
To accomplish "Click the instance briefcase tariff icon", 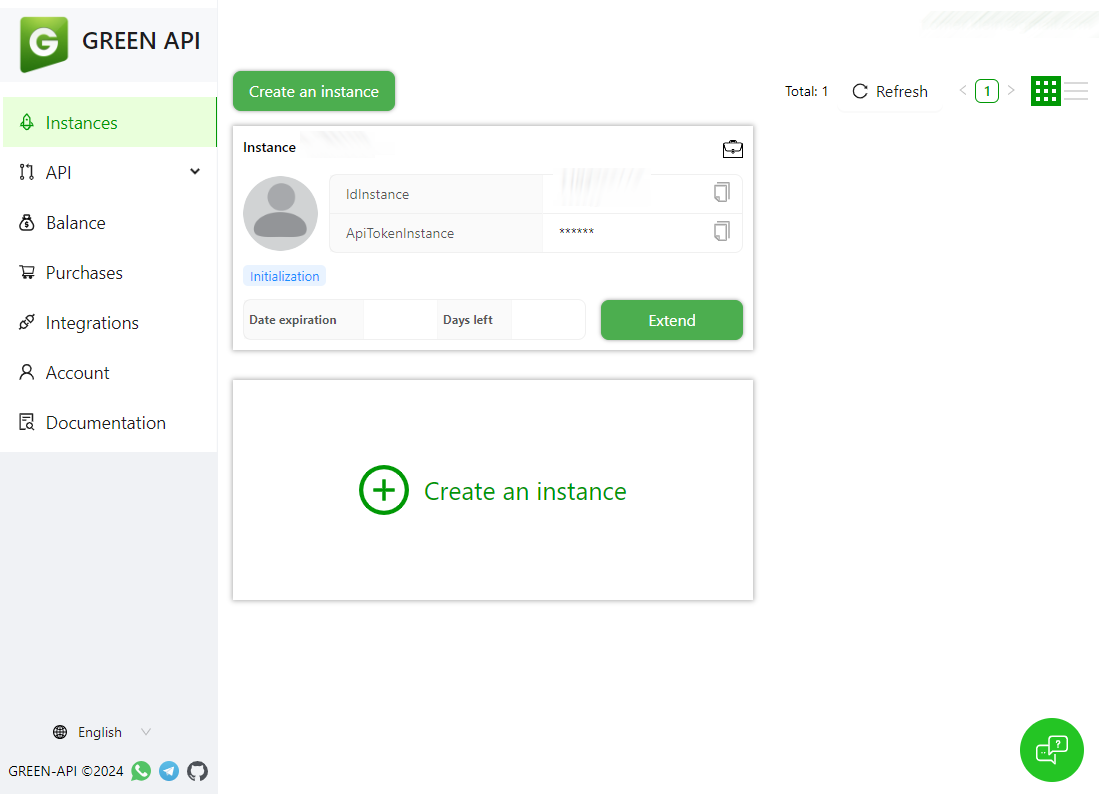I will tap(732, 149).
